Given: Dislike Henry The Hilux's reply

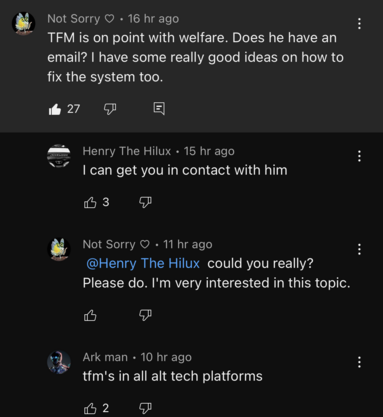Looking at the screenshot, I should coord(145,202).
